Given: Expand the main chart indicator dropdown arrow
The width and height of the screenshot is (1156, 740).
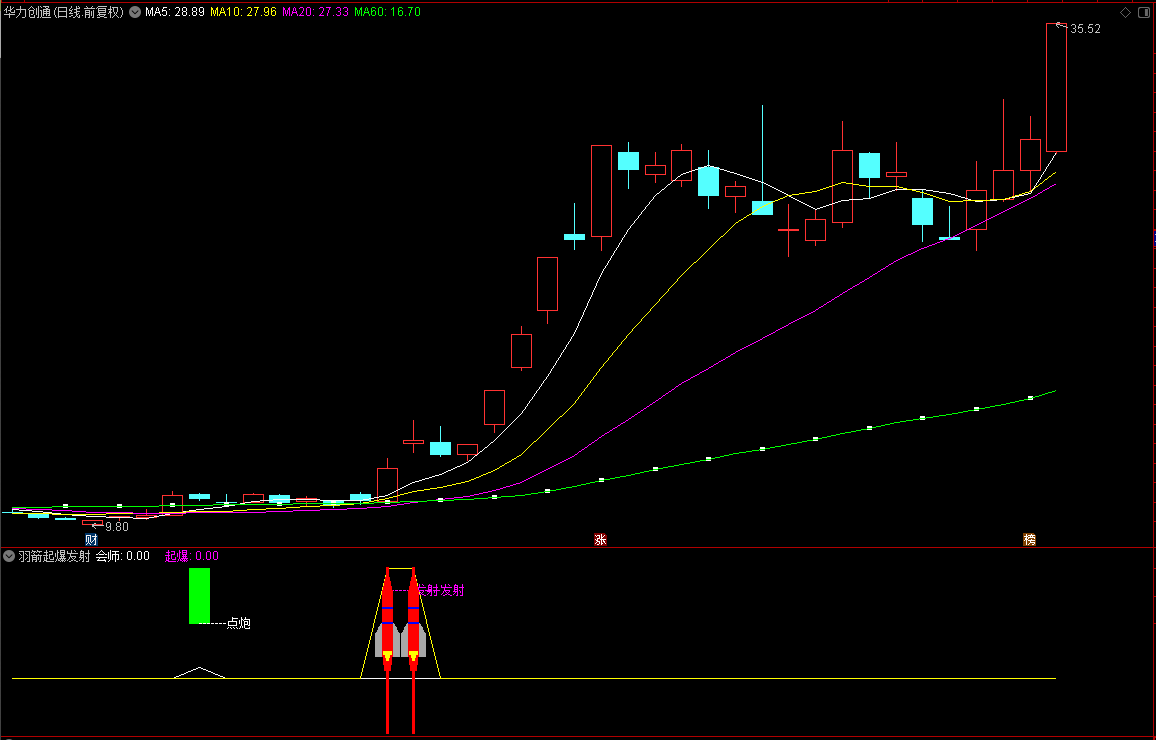Looking at the screenshot, I should click(x=135, y=12).
